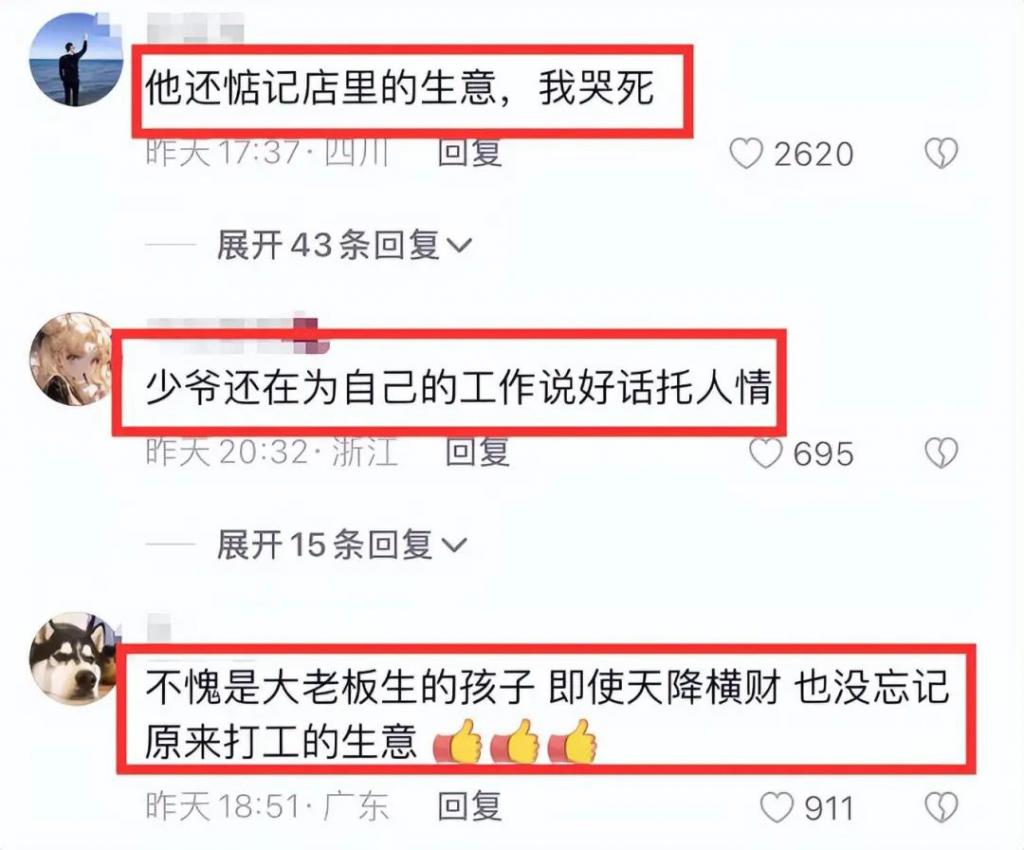
Task: Open the anime girl avatar profile
Action: [72, 359]
